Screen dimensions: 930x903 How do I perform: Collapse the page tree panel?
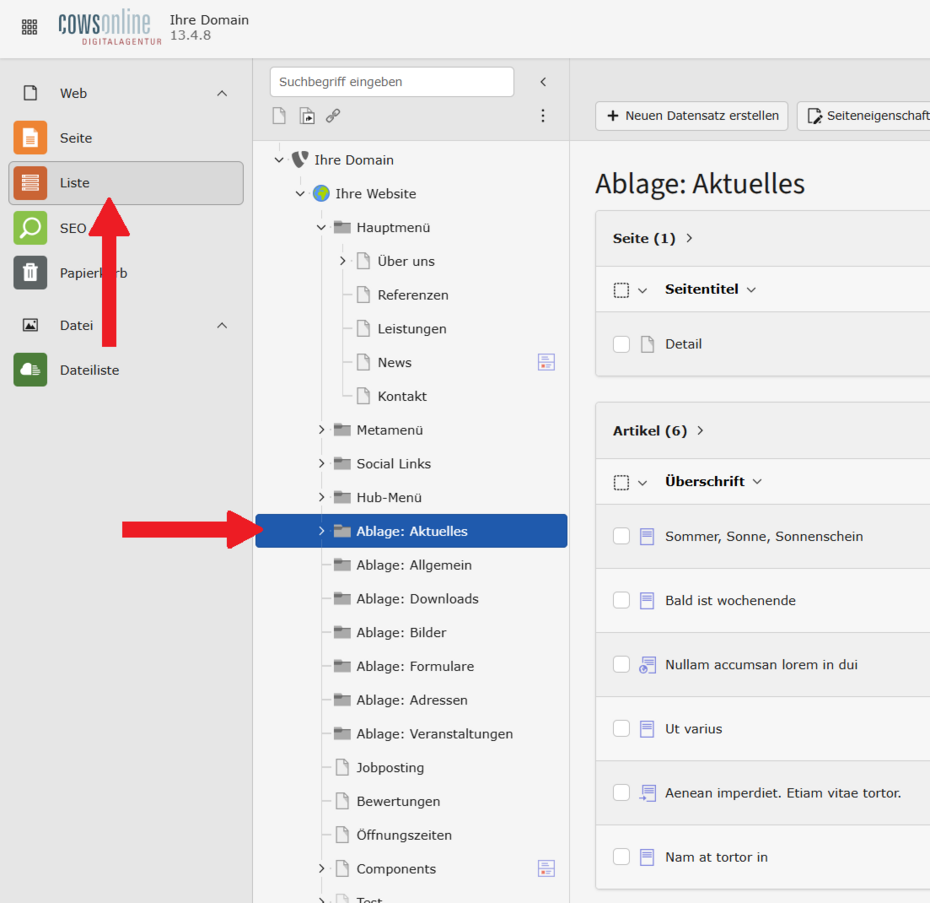543,82
